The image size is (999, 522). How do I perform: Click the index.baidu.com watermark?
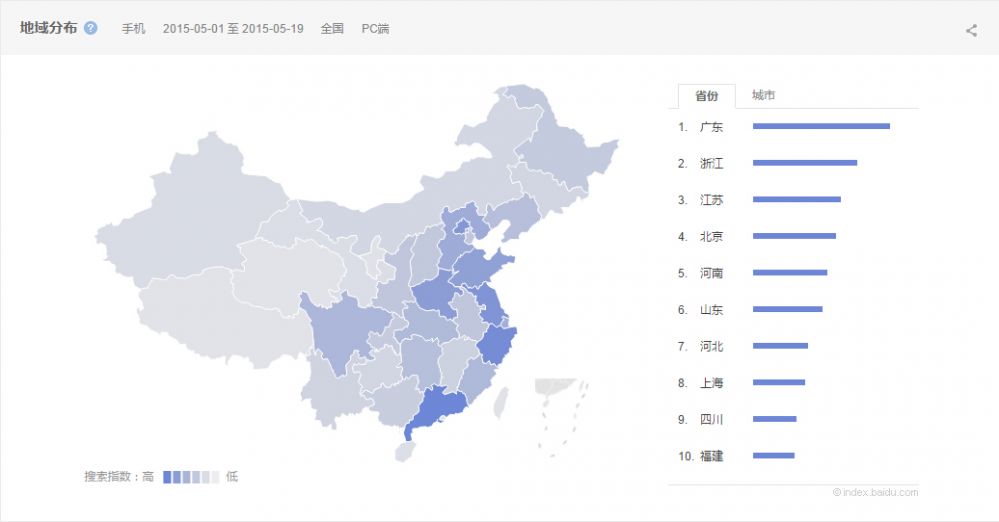pyautogui.click(x=875, y=492)
